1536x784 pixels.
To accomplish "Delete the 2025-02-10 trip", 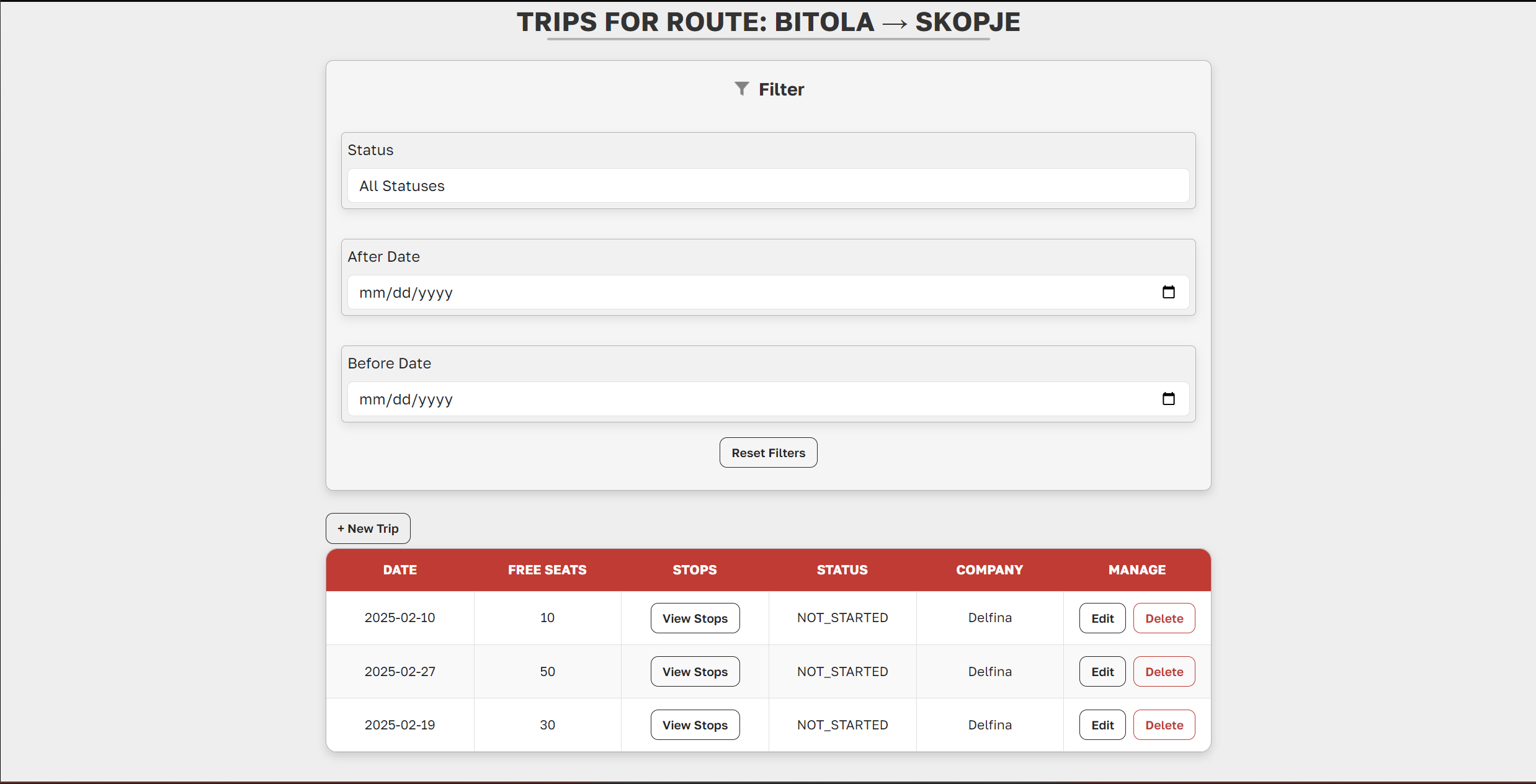I will (x=1164, y=618).
